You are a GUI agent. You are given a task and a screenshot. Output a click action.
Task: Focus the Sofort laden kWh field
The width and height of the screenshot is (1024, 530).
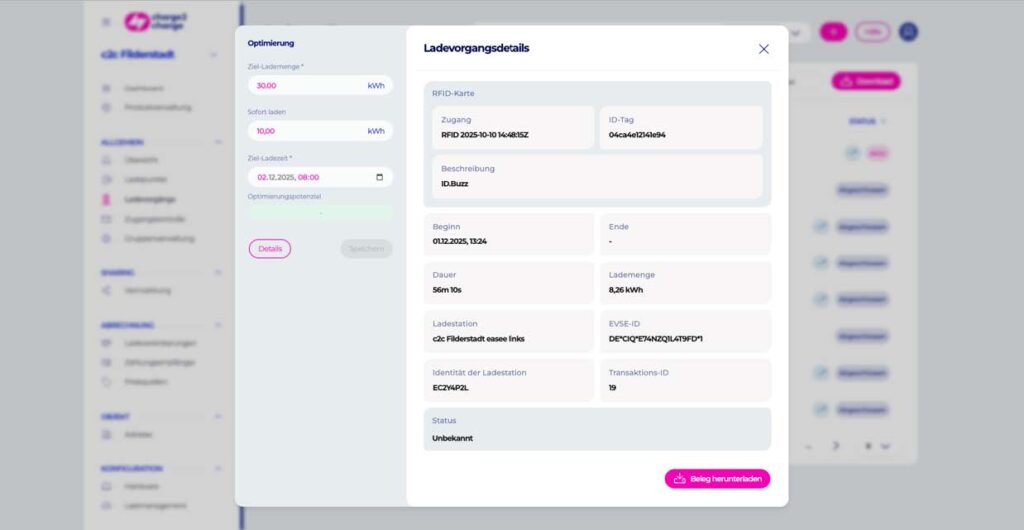tap(320, 131)
